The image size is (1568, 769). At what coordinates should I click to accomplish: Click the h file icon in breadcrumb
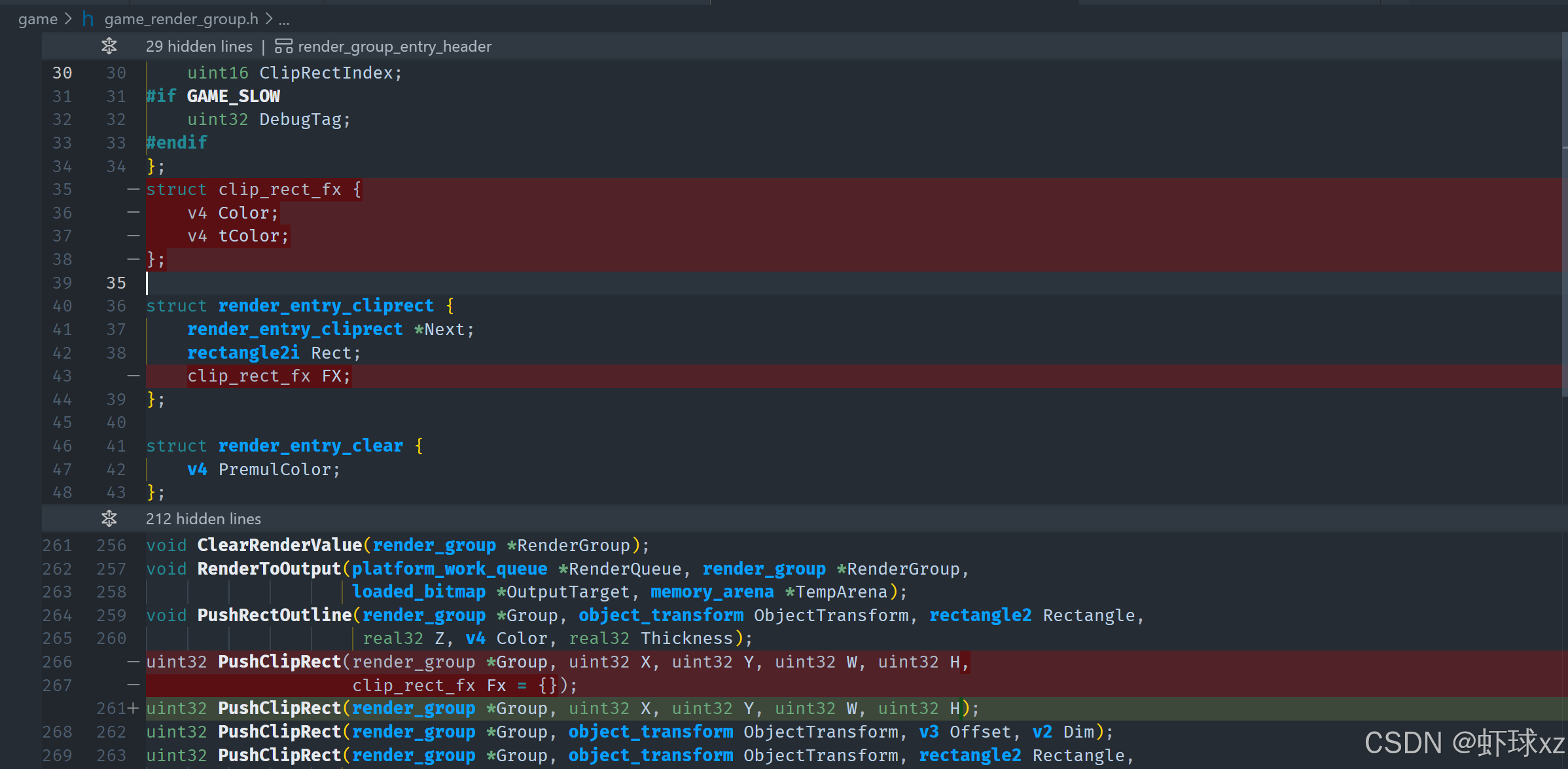tap(88, 19)
